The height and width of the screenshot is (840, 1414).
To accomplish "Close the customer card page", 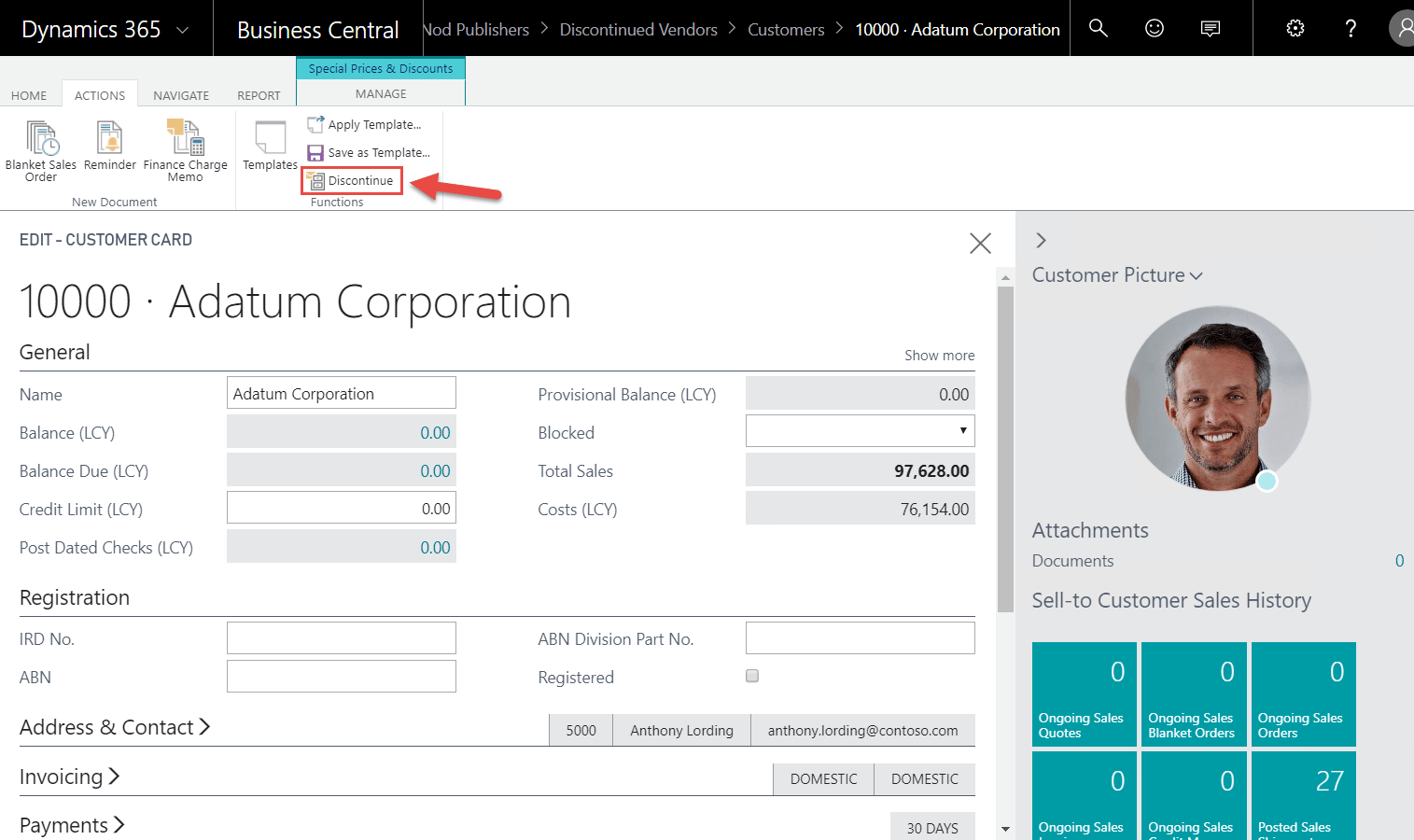I will coord(980,244).
